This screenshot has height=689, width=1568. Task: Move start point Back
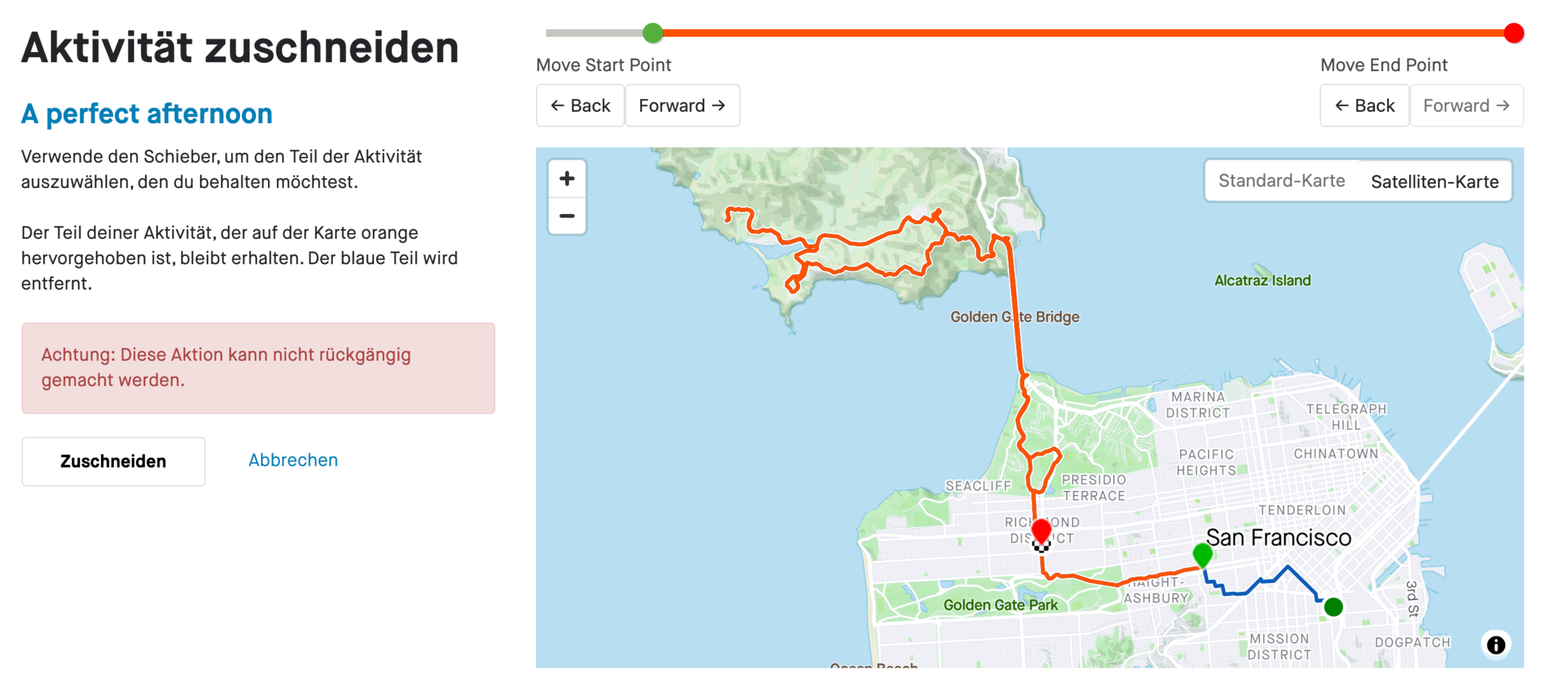point(580,105)
